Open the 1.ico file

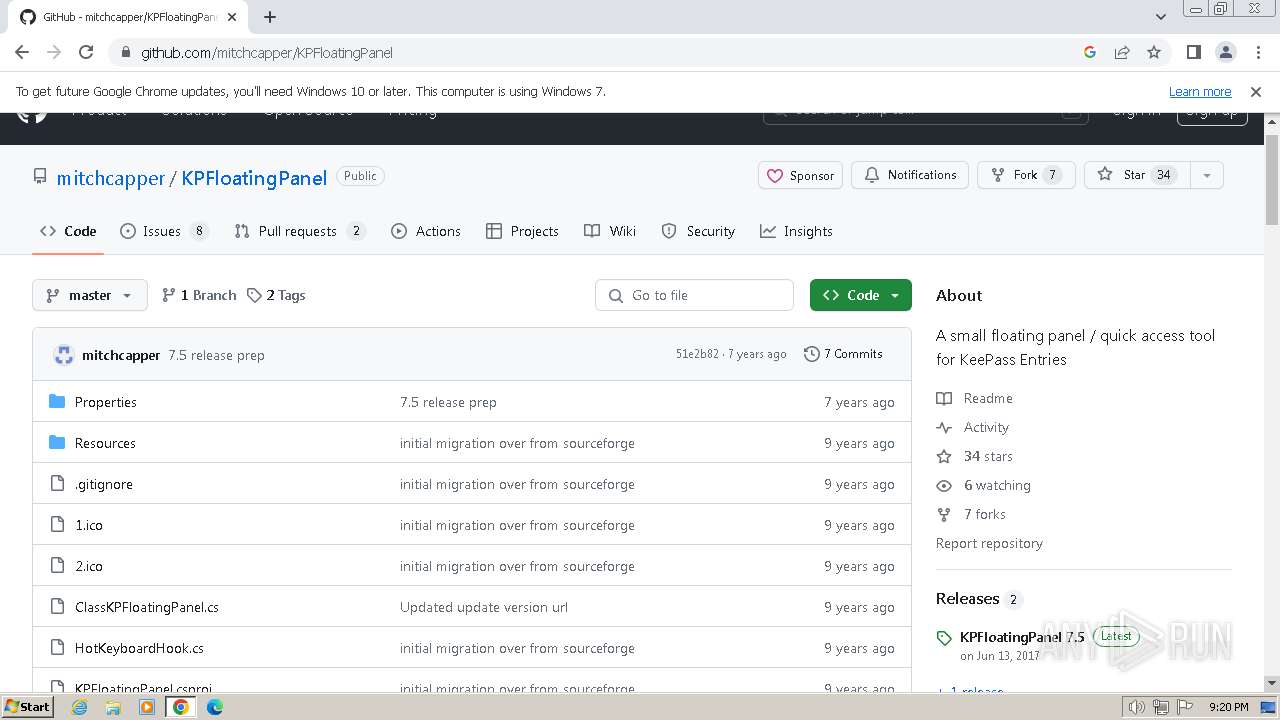89,525
